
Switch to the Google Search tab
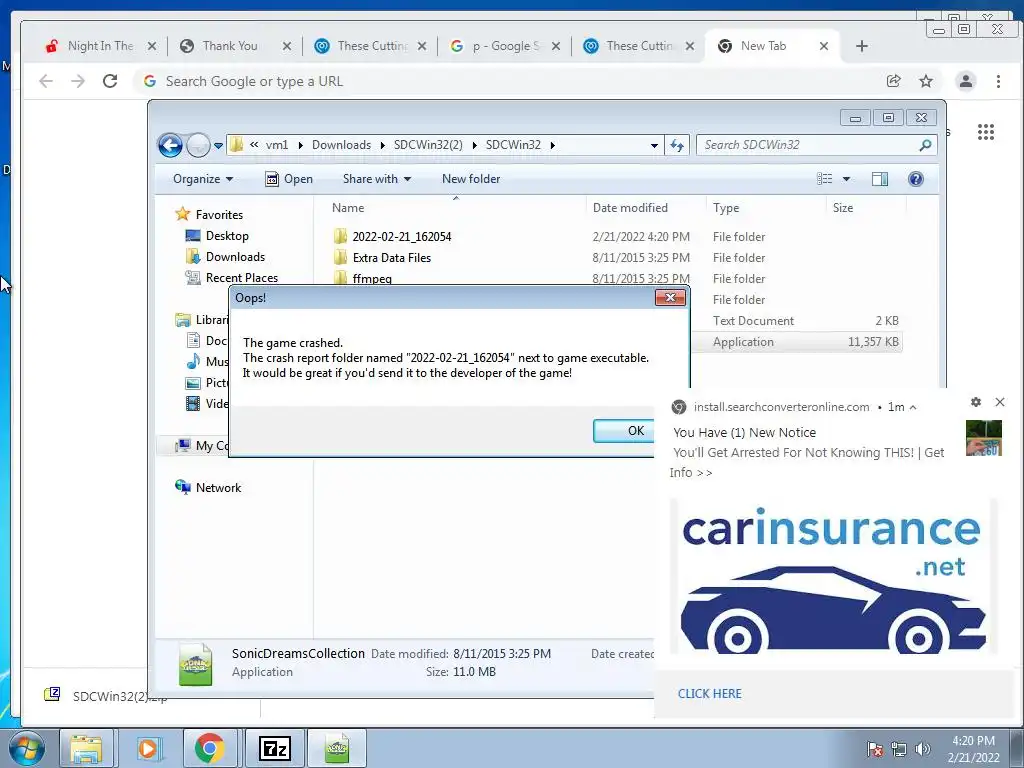505,46
